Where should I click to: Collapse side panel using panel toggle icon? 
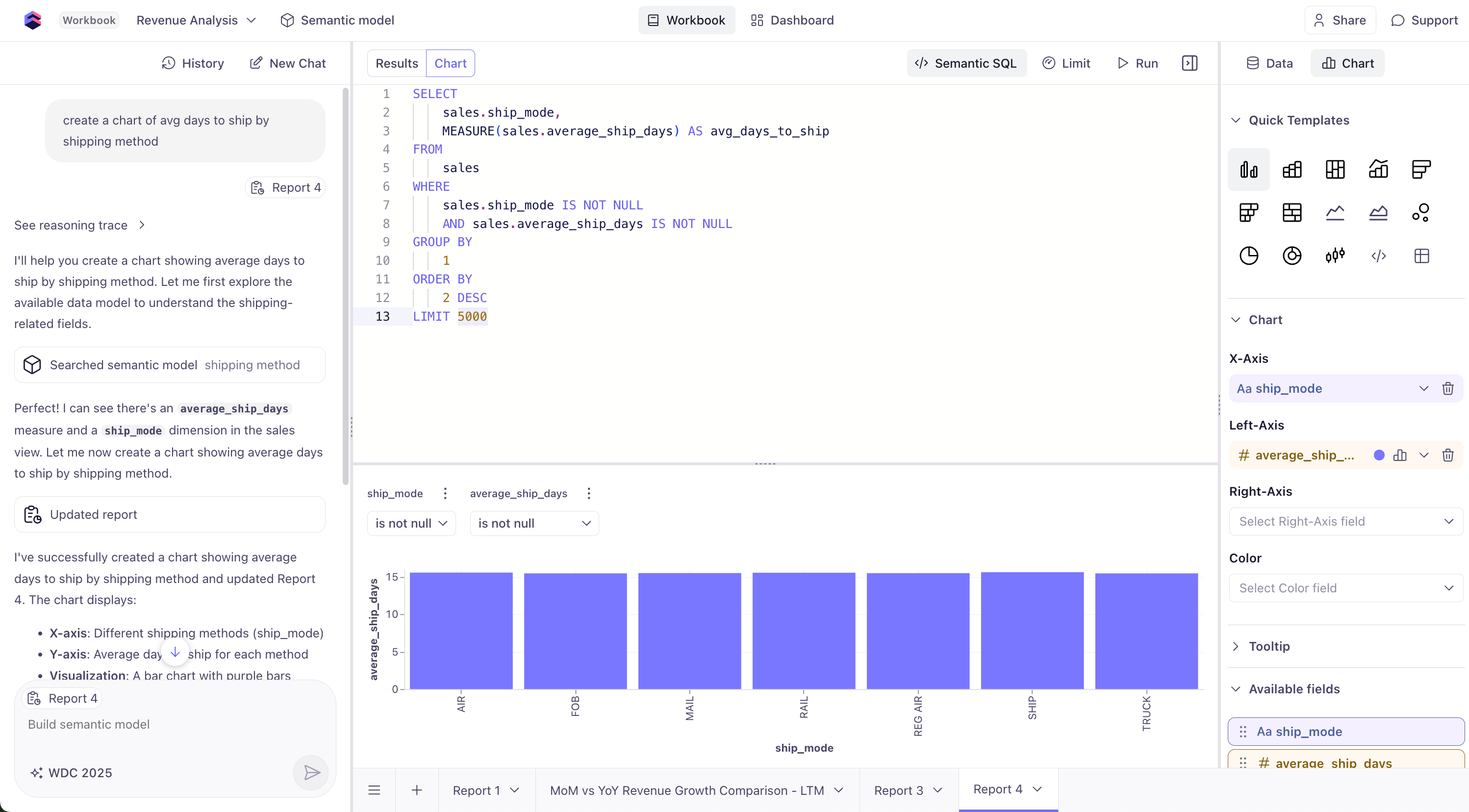pyautogui.click(x=1190, y=63)
